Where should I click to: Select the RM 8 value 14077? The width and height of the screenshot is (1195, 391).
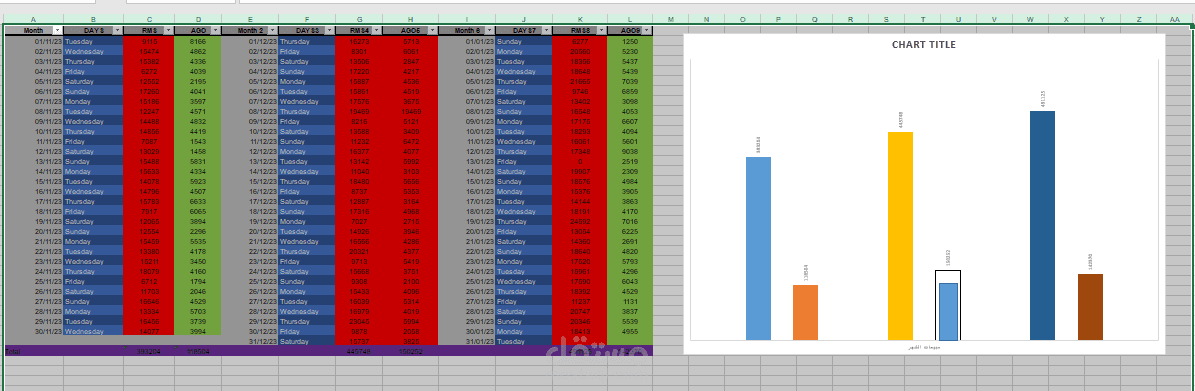tap(149, 332)
